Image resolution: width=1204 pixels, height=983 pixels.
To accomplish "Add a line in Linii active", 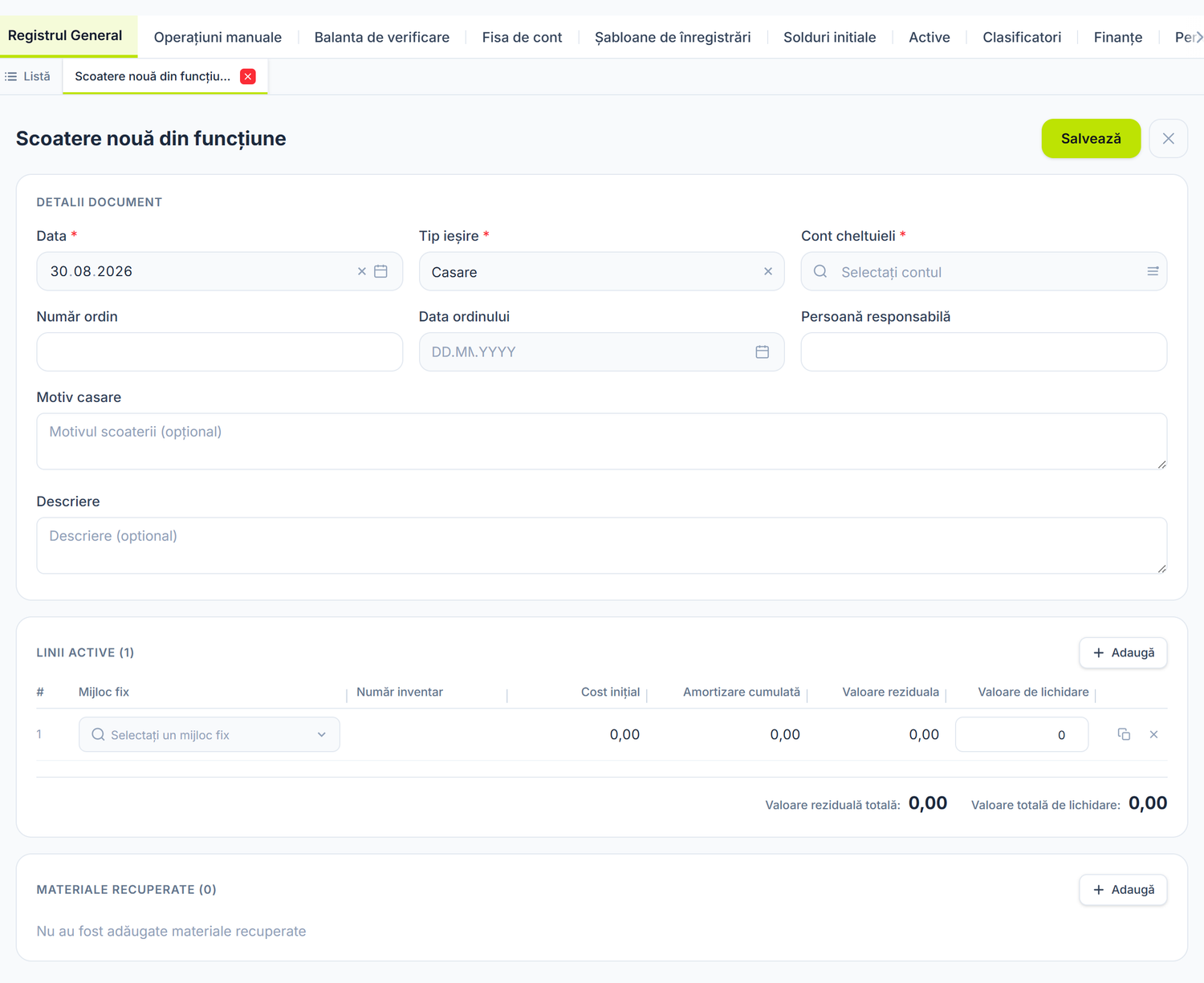I will click(1123, 652).
